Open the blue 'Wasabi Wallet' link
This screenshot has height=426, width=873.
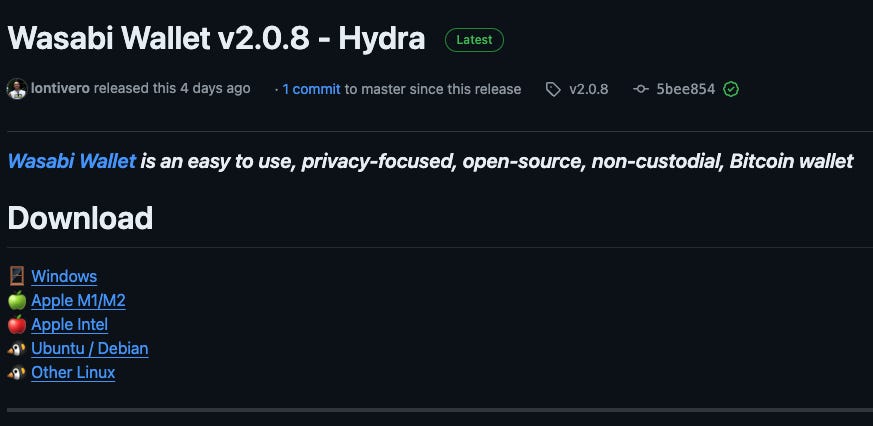point(72,161)
